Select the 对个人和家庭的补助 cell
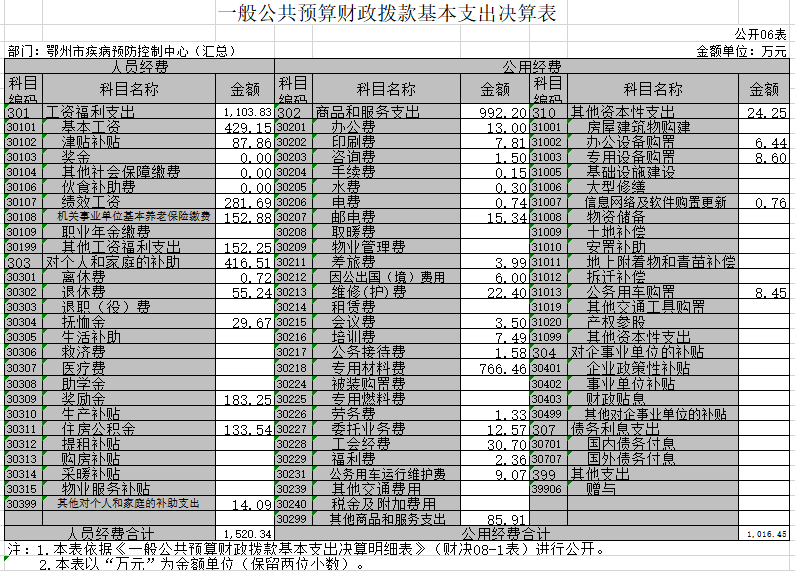Viewport: 795px width, 571px height. click(x=129, y=262)
